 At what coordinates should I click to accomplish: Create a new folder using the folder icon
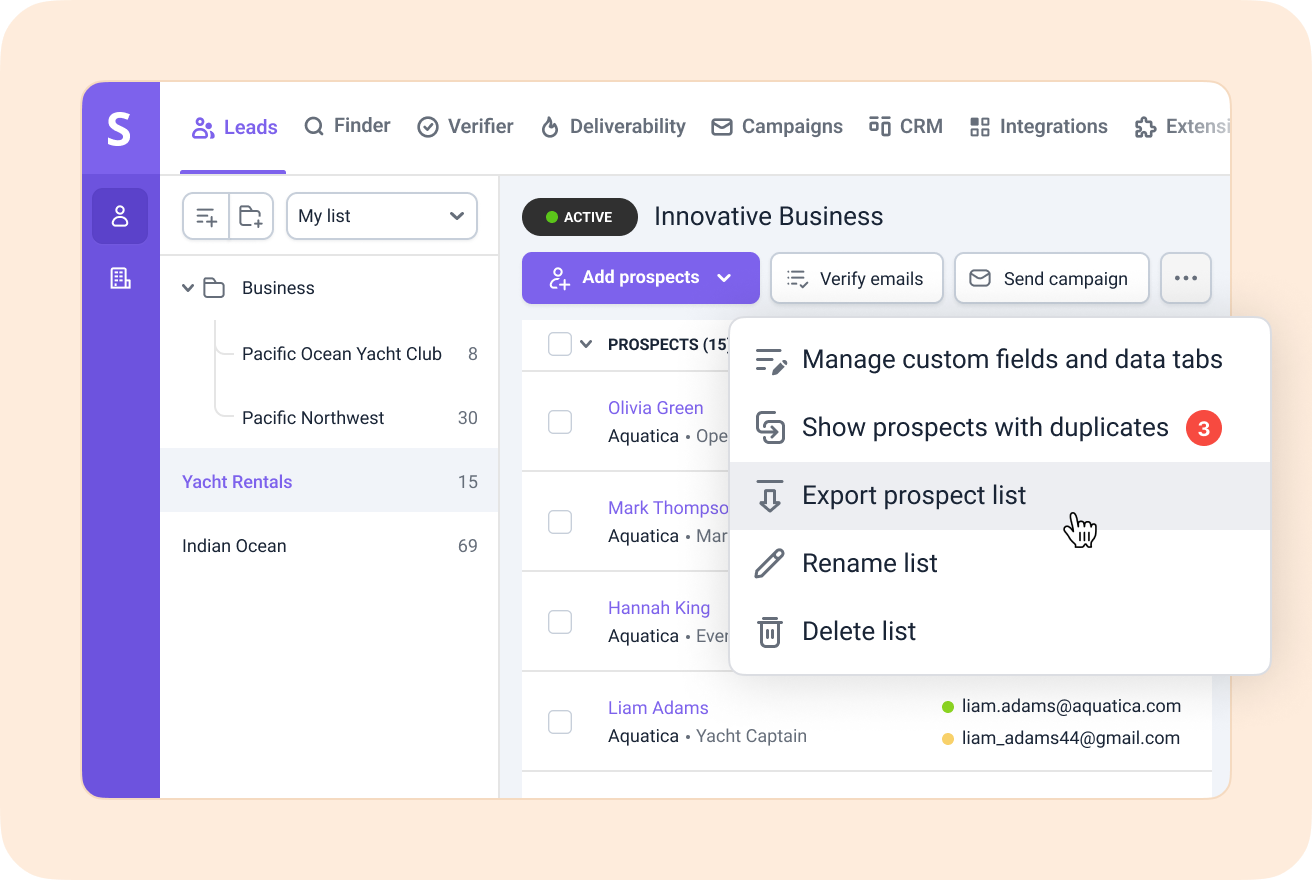click(x=250, y=215)
